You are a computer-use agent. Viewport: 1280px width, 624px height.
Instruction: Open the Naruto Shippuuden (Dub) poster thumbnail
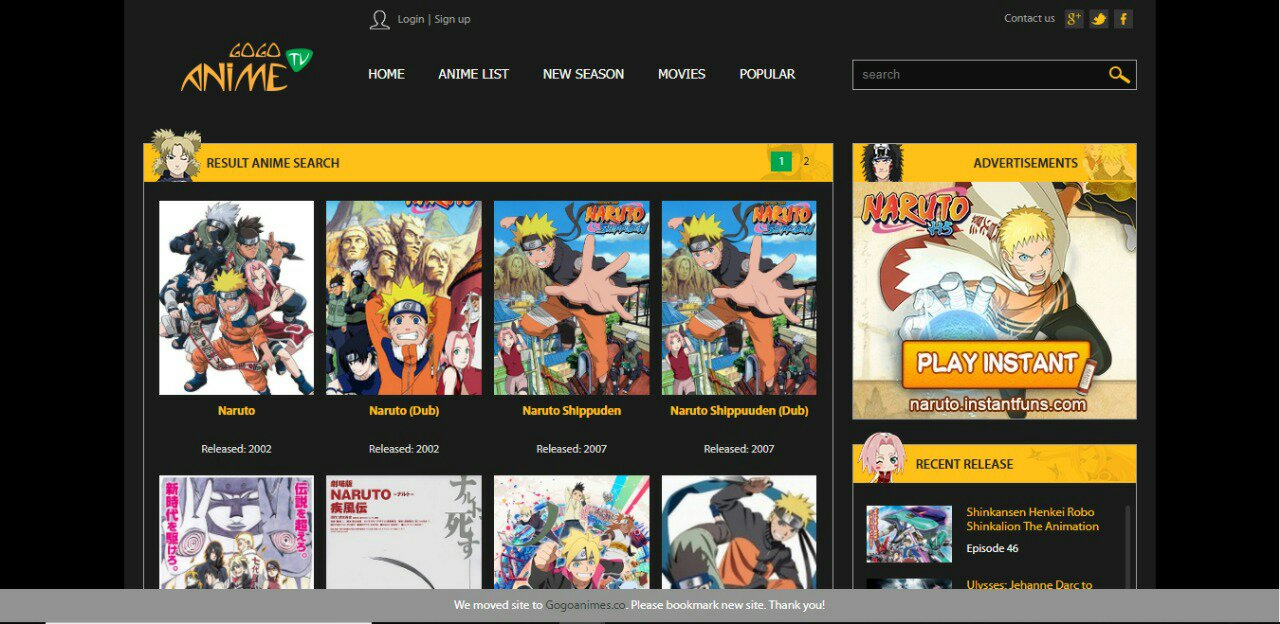[739, 298]
